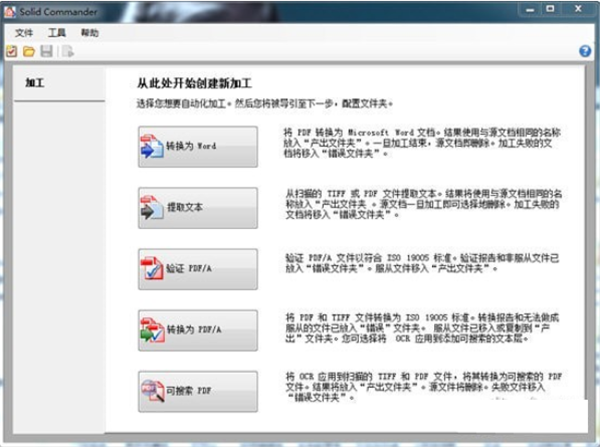The height and width of the screenshot is (447, 600).
Task: Click the 从此处开始创建新加工 heading
Action: click(x=198, y=83)
